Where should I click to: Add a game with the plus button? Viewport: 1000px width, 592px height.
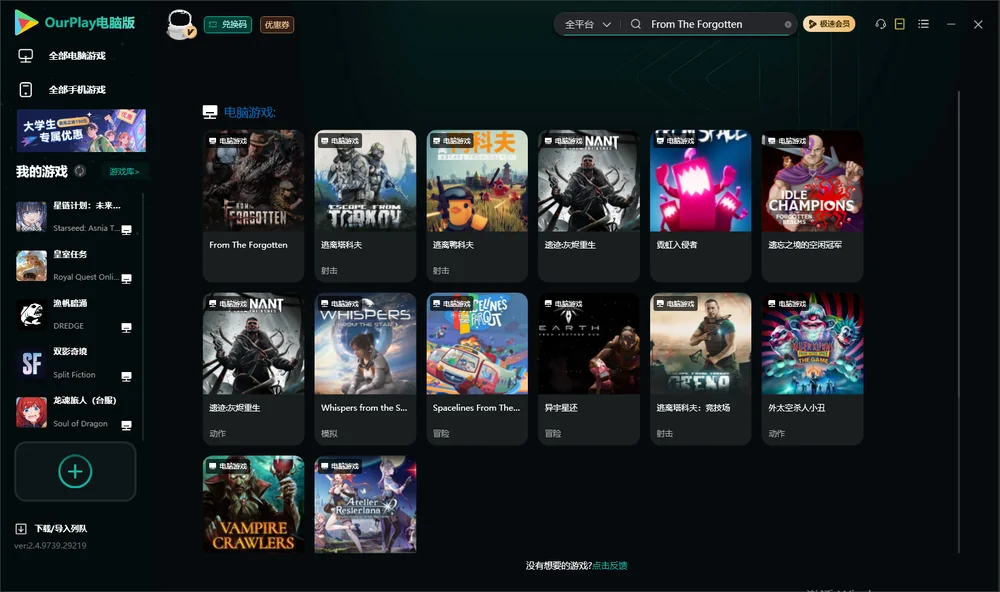pos(75,471)
